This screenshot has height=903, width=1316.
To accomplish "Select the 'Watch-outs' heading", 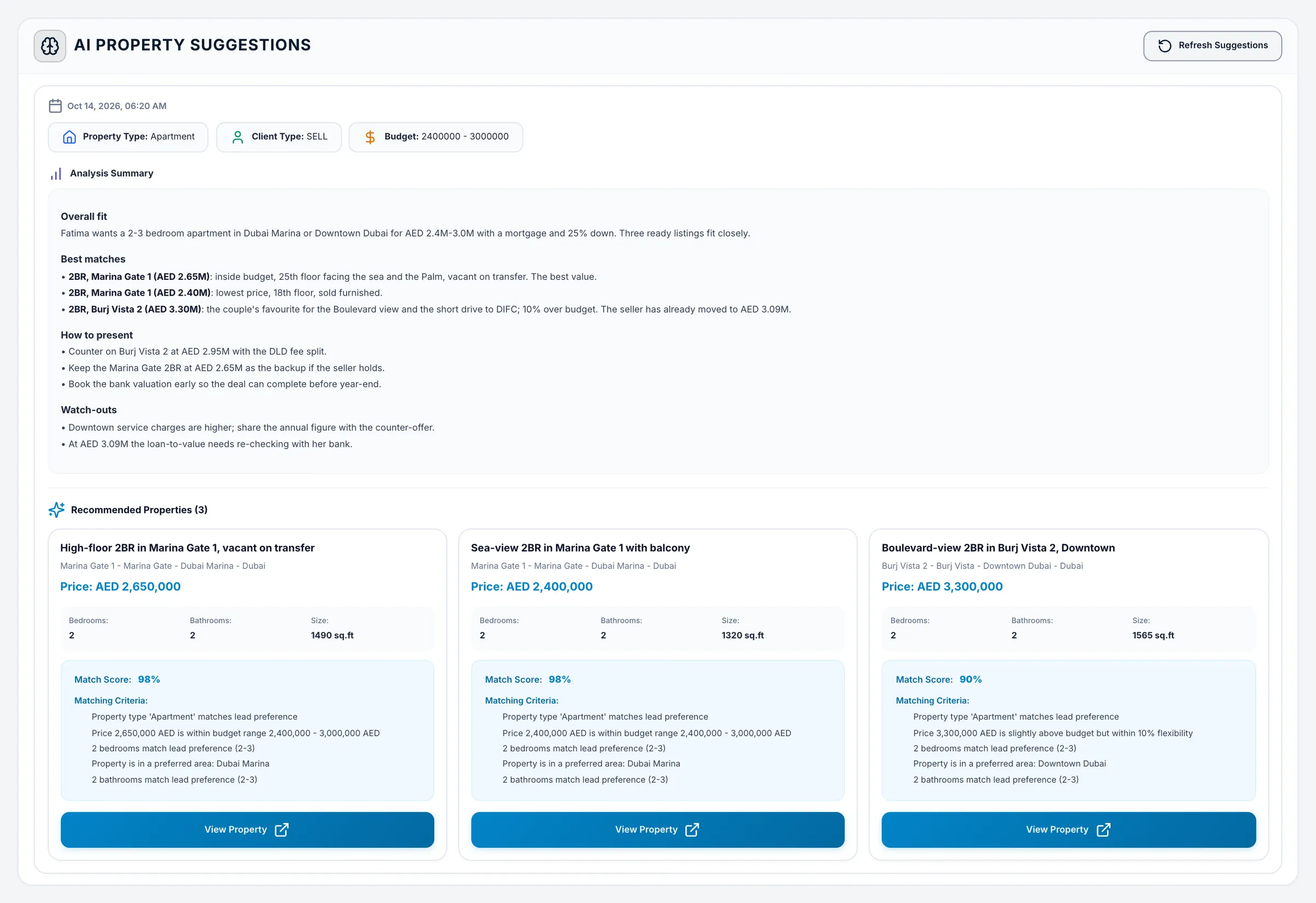I will [x=89, y=410].
